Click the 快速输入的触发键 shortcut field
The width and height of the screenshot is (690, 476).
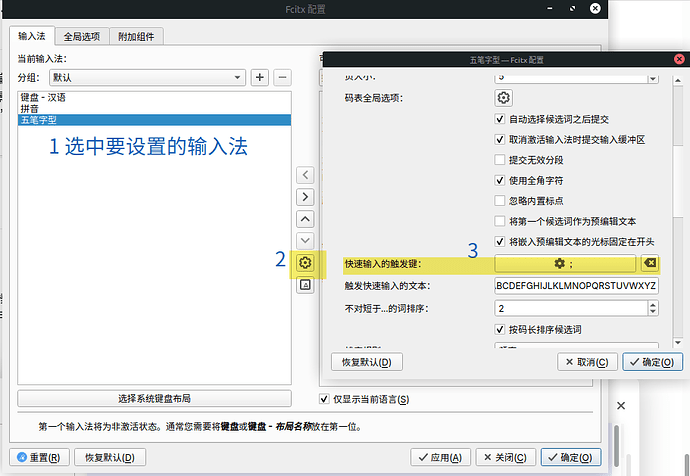coord(565,263)
